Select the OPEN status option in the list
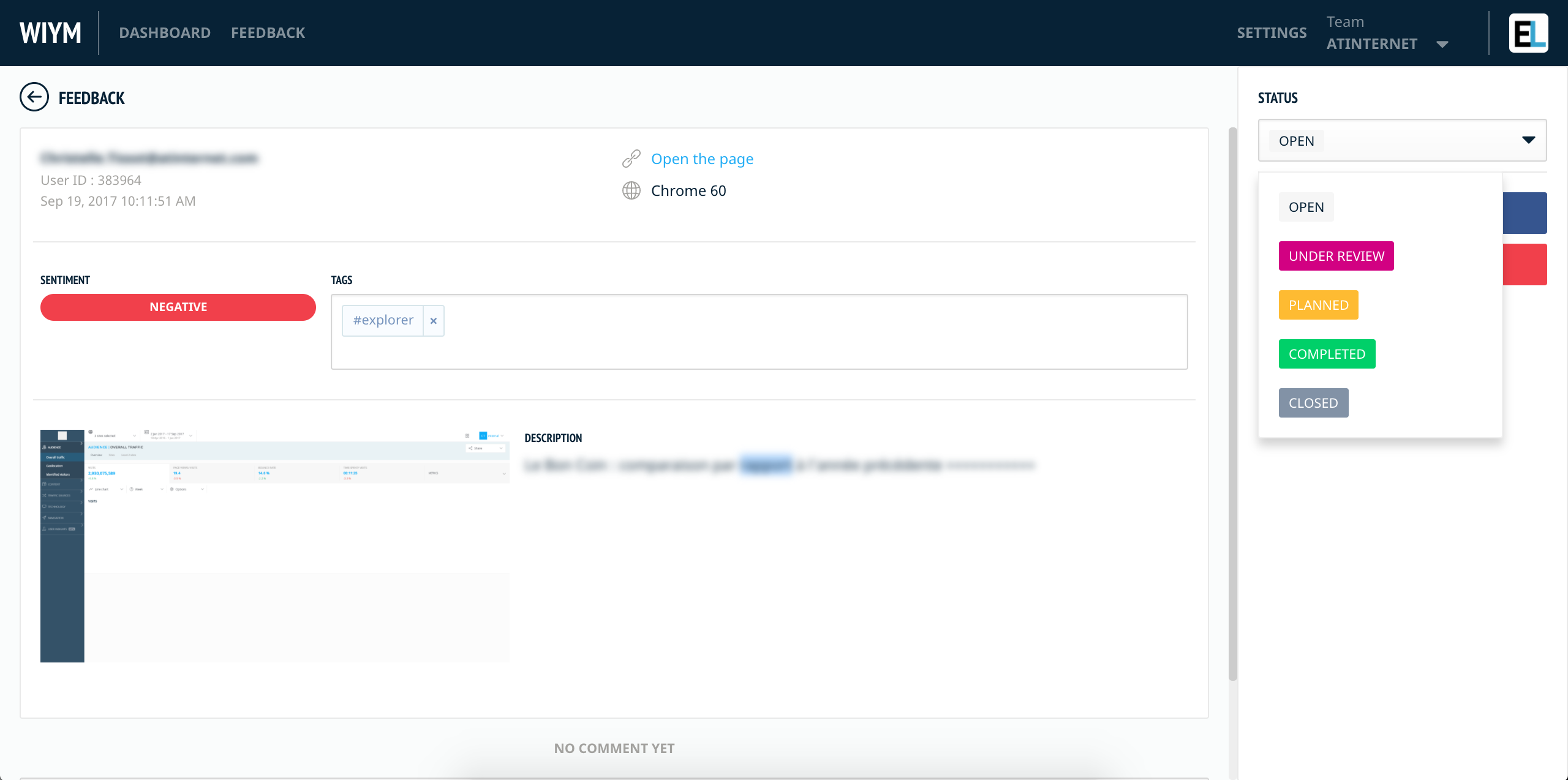The image size is (1568, 780). [x=1306, y=207]
